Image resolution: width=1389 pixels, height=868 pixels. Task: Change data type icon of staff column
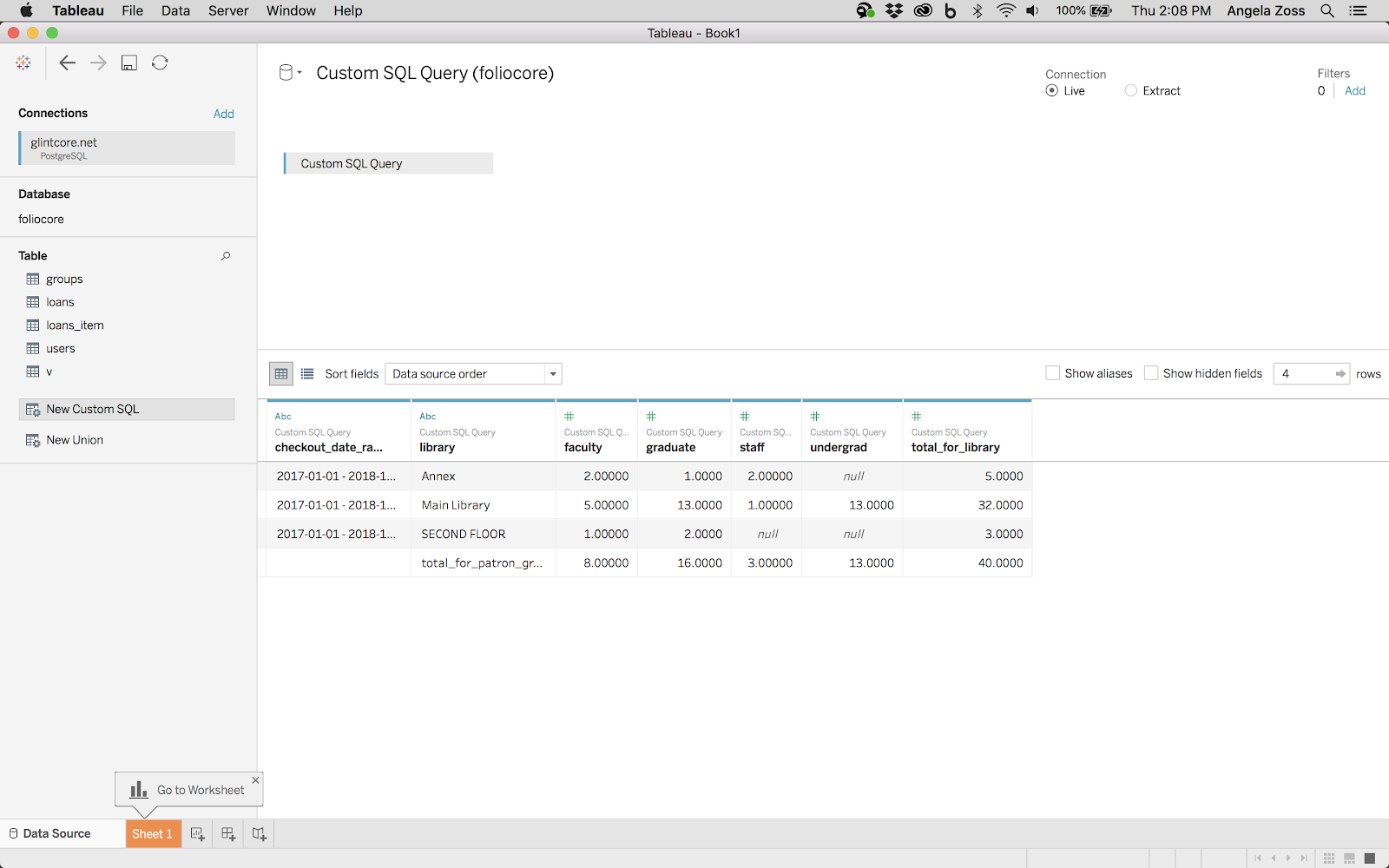[745, 417]
